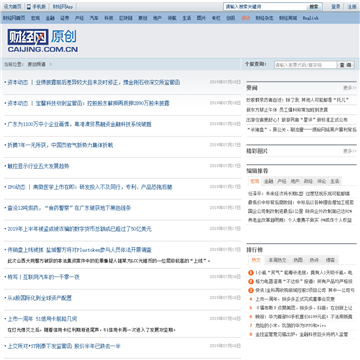This screenshot has height=360, width=360.
Task: Expand 更多 in the 精彩图片 section
Action: tap(350, 151)
